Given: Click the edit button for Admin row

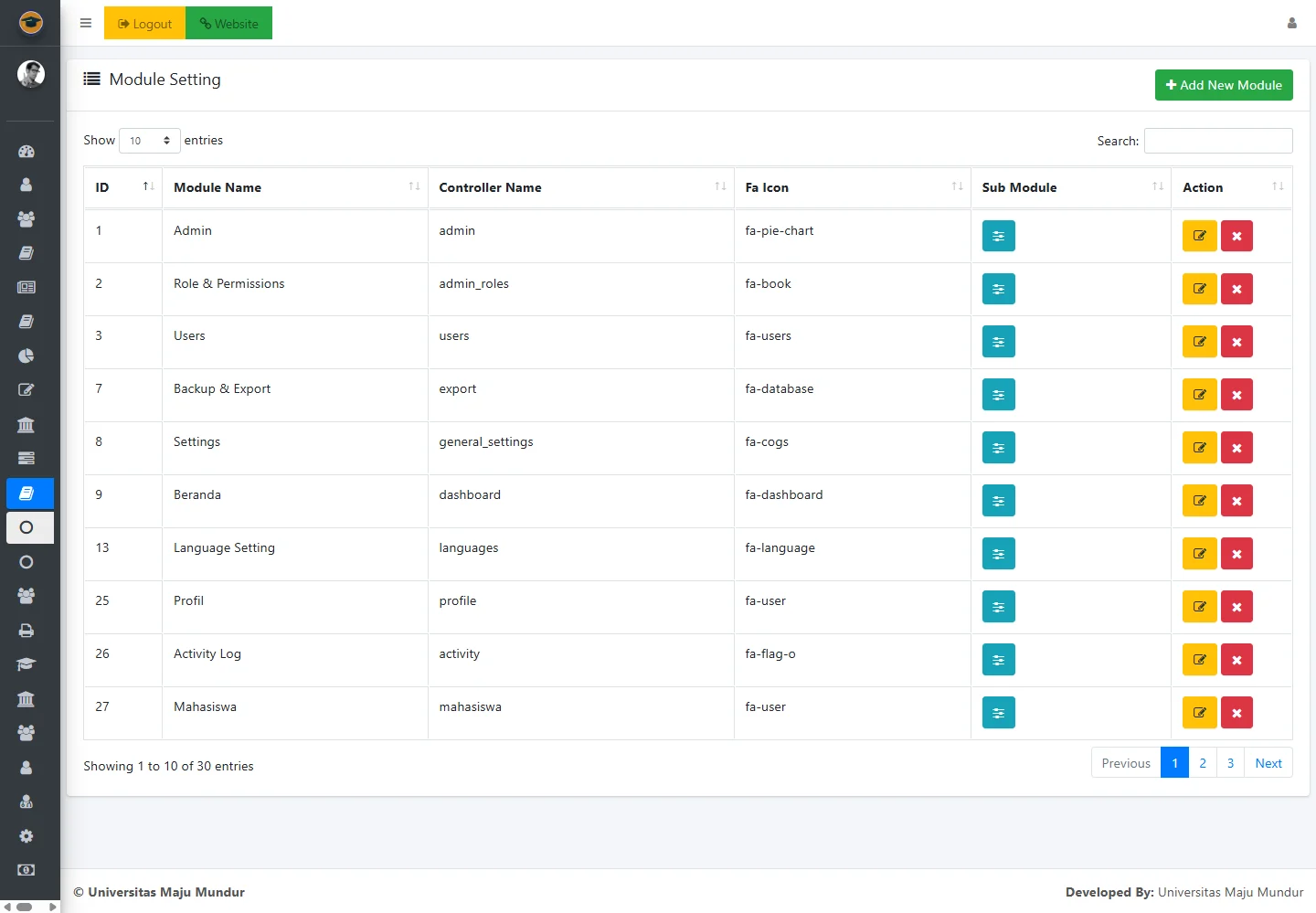Looking at the screenshot, I should click(x=1199, y=236).
